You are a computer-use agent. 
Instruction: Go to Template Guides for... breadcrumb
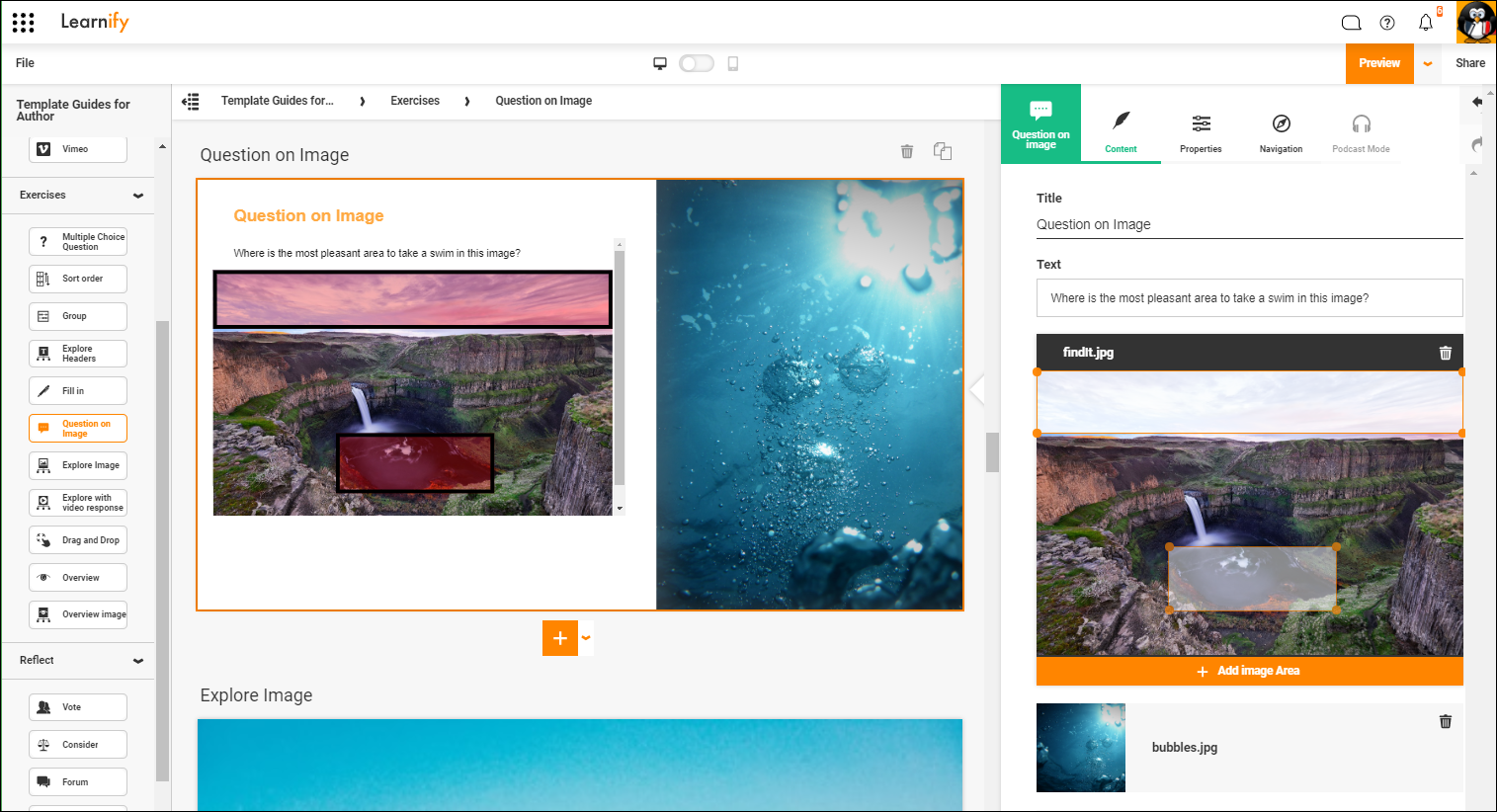(x=277, y=101)
